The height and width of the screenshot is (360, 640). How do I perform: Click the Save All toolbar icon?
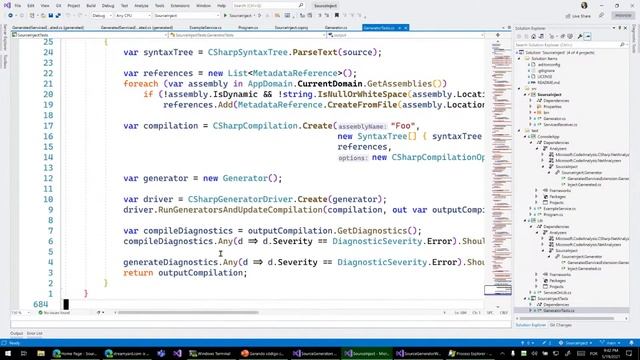click(x=58, y=16)
